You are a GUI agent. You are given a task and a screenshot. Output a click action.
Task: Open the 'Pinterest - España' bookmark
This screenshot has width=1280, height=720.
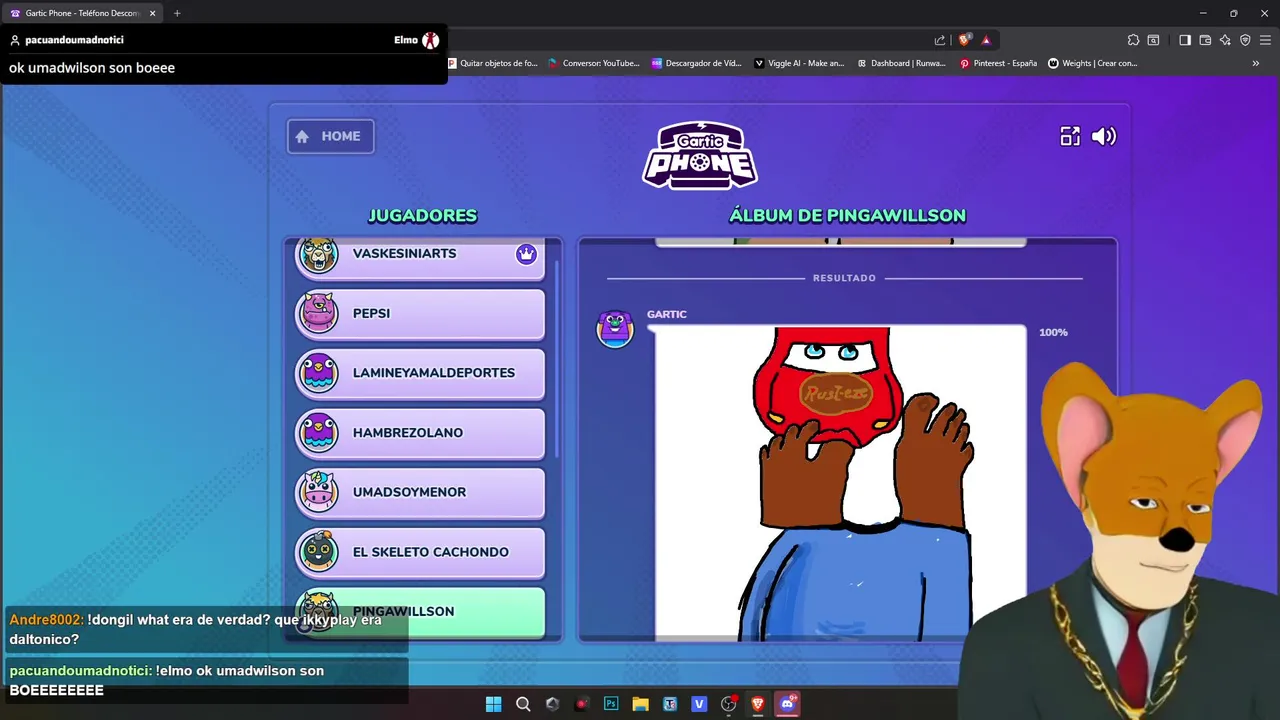999,63
